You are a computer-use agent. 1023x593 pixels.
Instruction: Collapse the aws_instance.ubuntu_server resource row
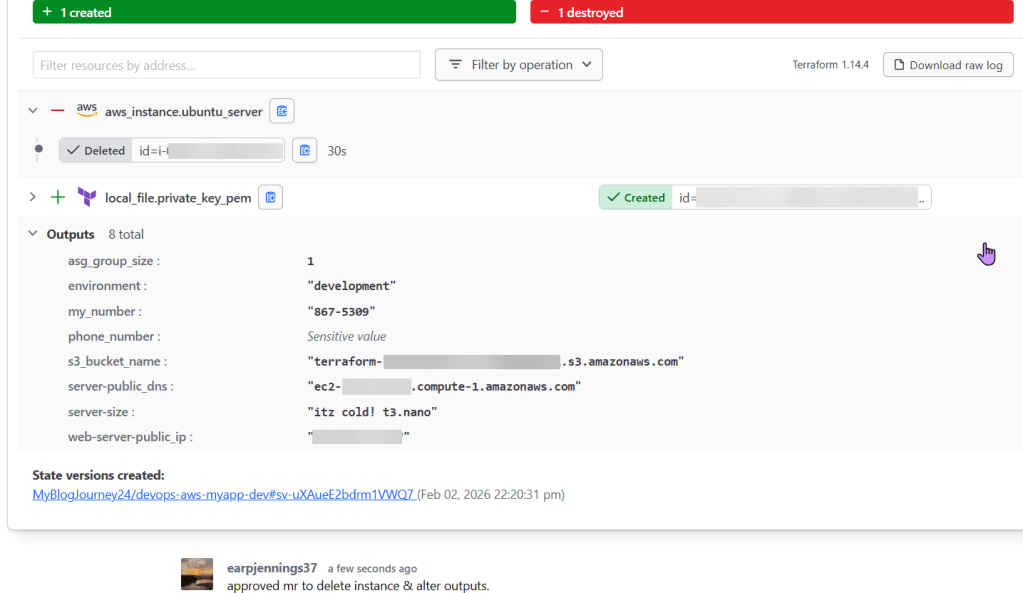[x=33, y=111]
